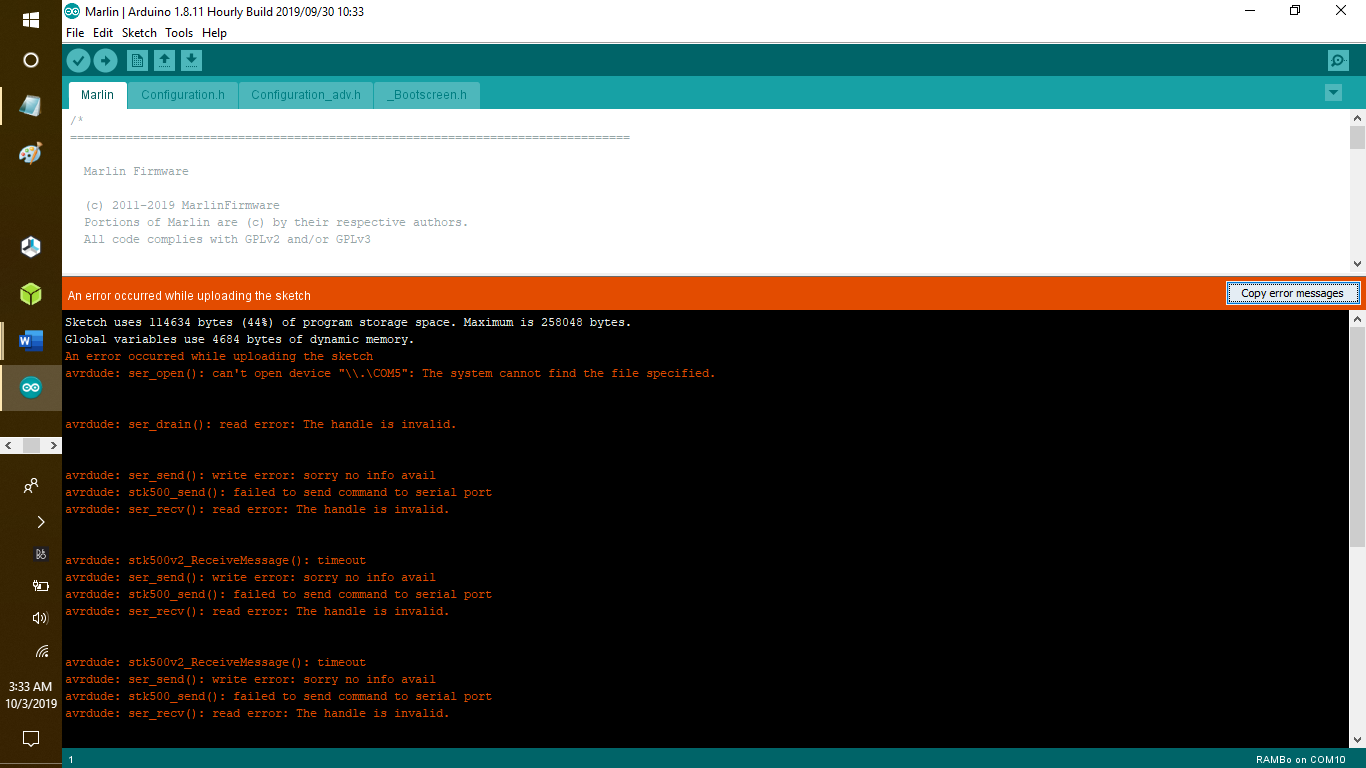Open the tab options dropdown arrow
The image size is (1366, 768).
point(1333,93)
